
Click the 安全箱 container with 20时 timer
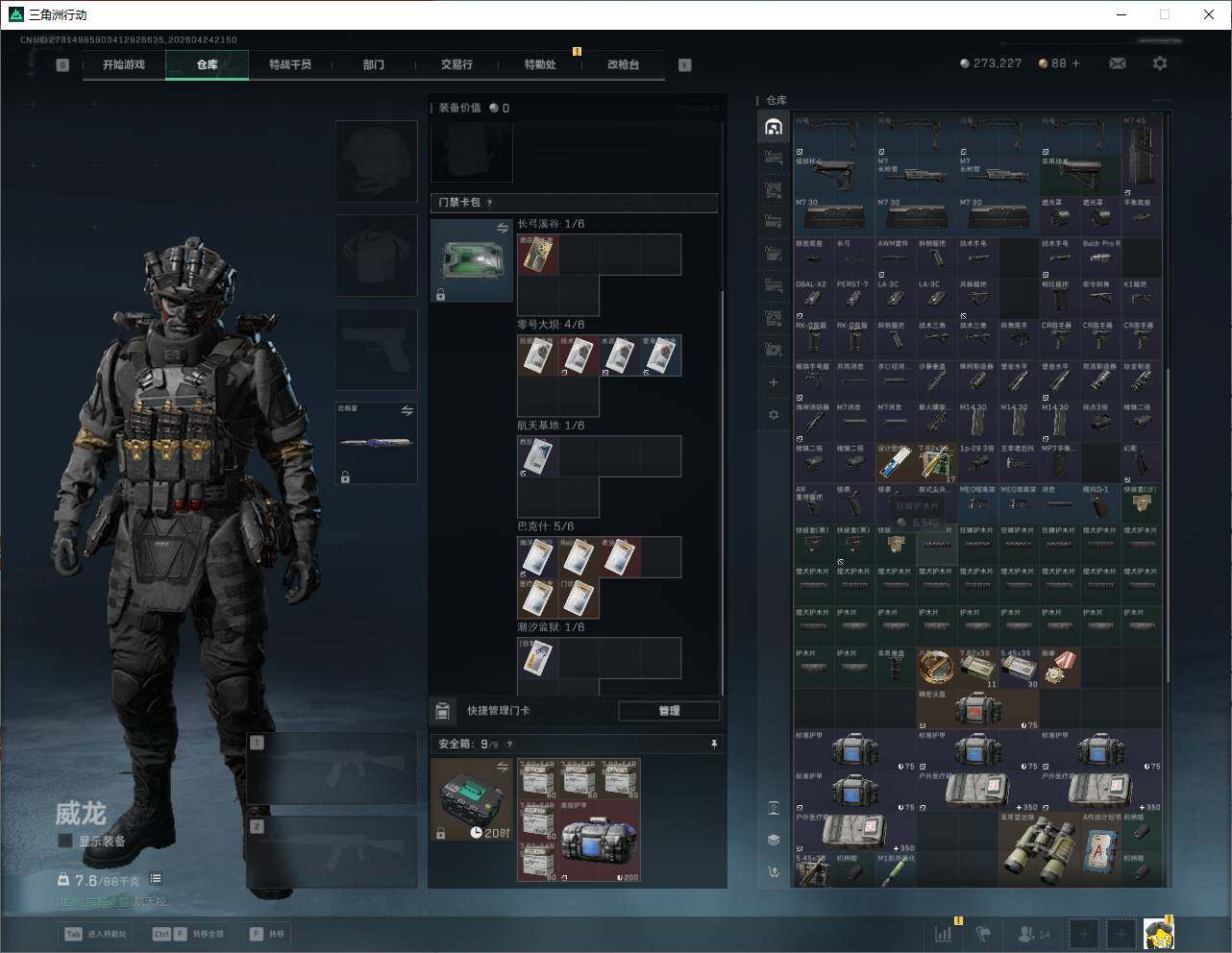click(471, 800)
